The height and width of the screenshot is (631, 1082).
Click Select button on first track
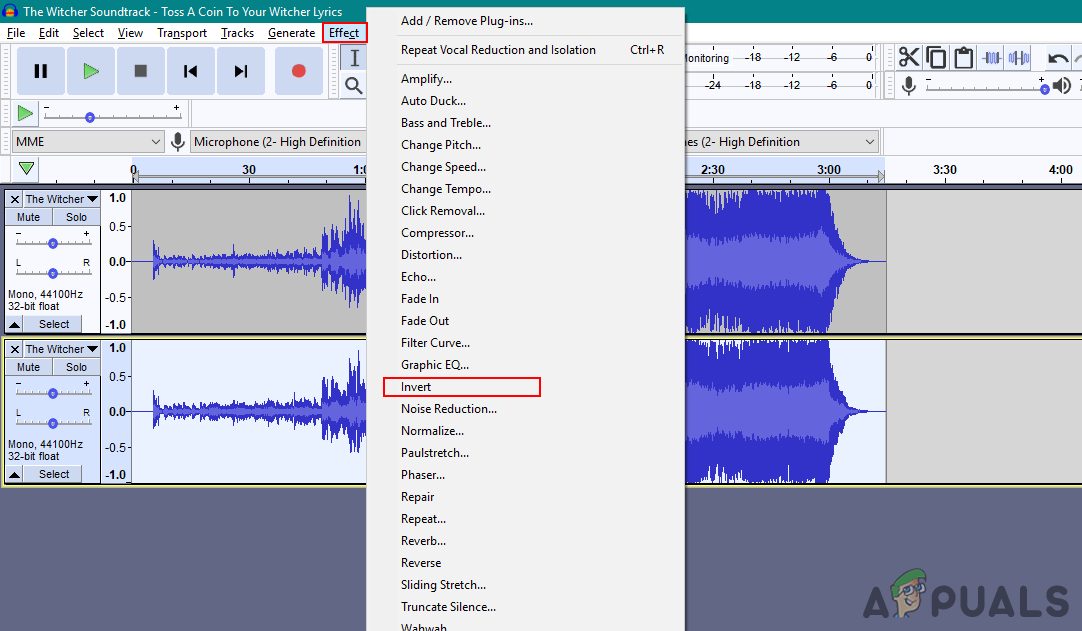[x=54, y=324]
